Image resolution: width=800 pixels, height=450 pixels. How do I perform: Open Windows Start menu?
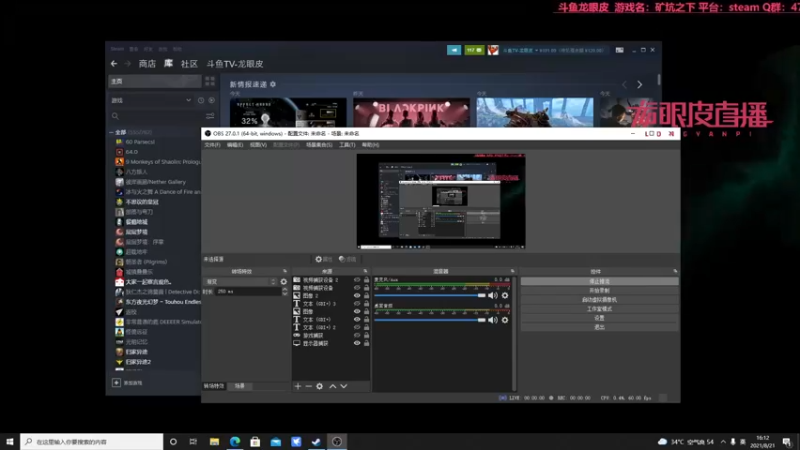point(10,442)
